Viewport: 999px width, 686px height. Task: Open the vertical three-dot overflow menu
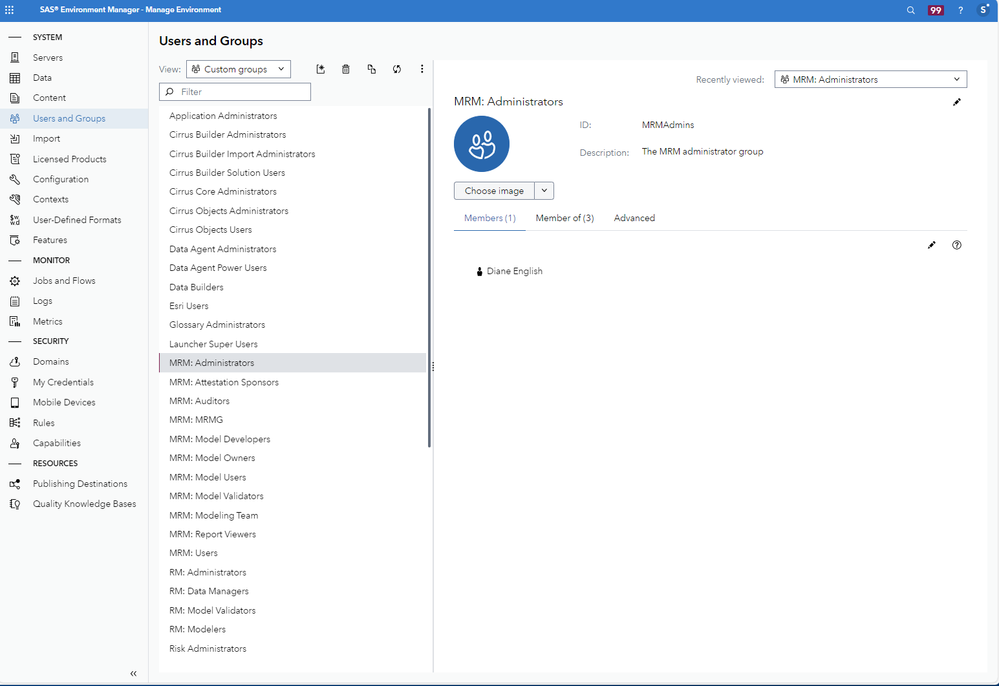point(422,69)
